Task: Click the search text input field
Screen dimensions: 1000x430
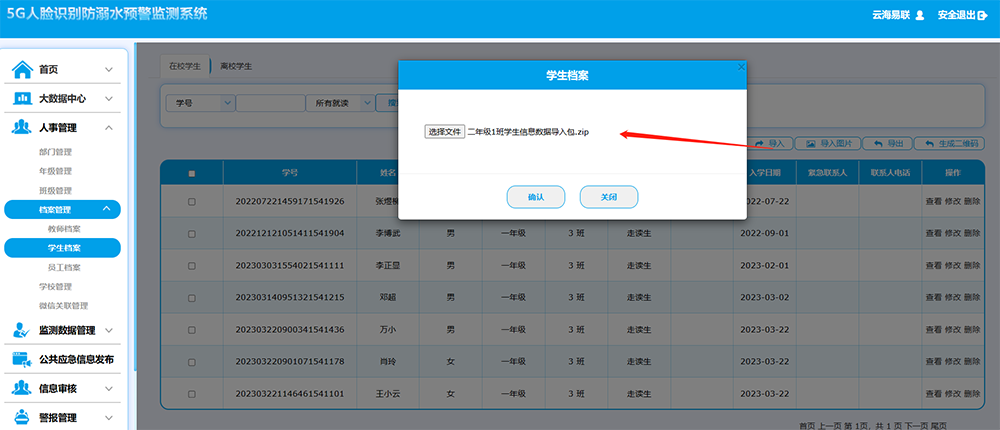Action: pyautogui.click(x=270, y=103)
